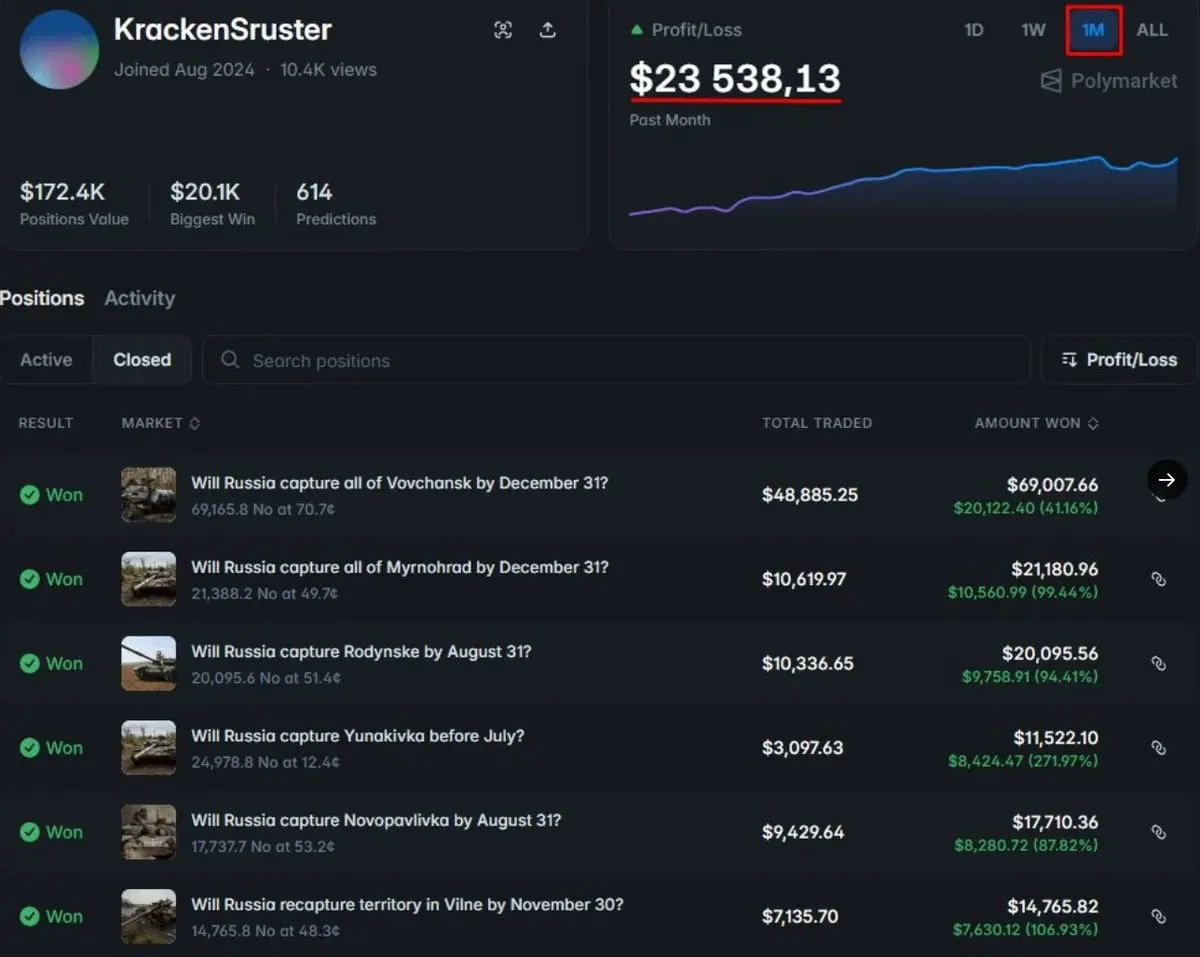The width and height of the screenshot is (1200, 957).
Task: Click the 614 Predictions stat
Action: click(x=336, y=203)
